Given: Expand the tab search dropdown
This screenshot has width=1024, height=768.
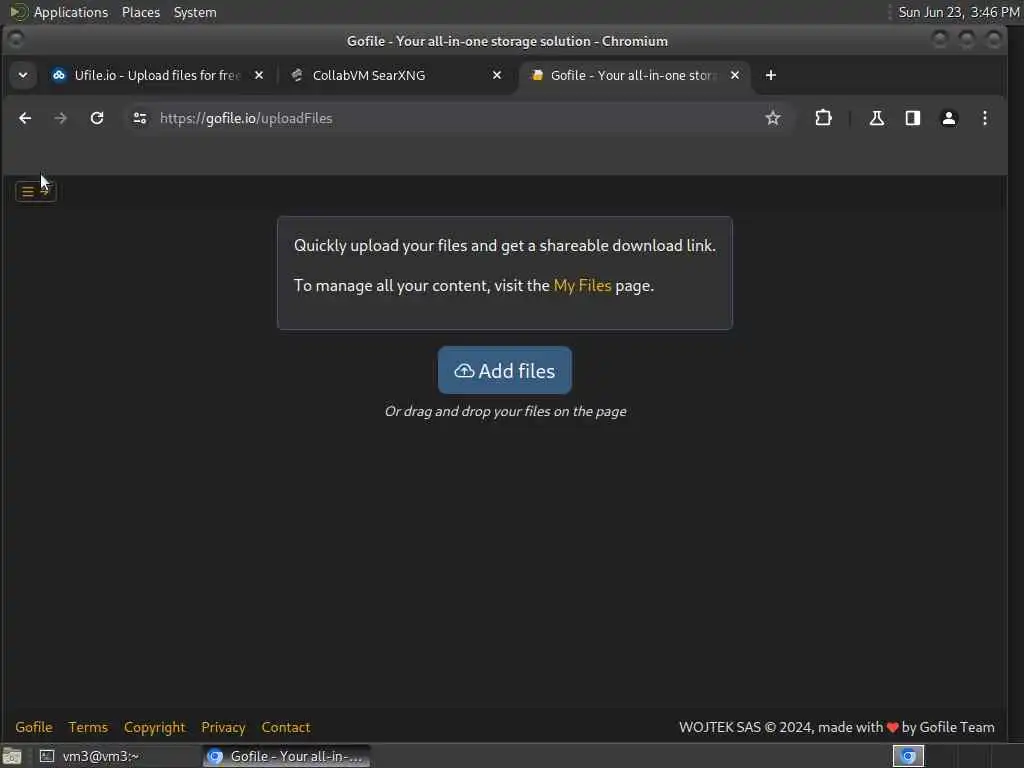Looking at the screenshot, I should pos(23,75).
